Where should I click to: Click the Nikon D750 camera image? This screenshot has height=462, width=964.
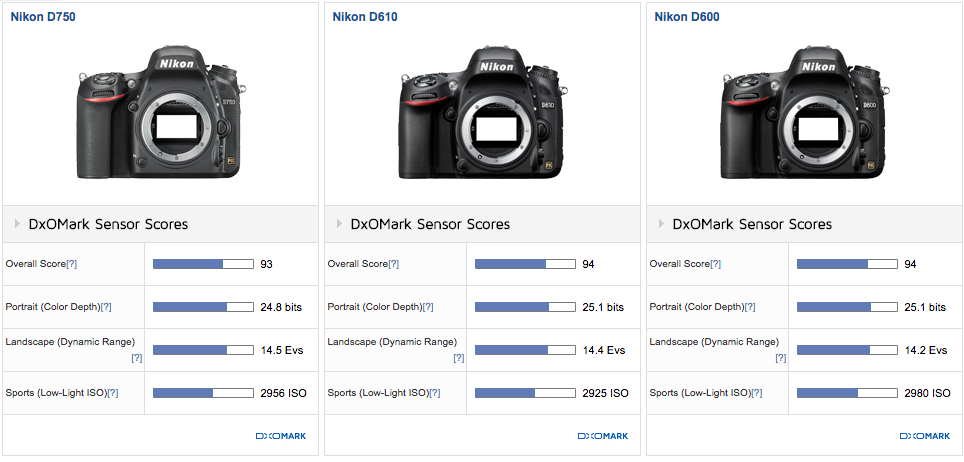point(161,114)
